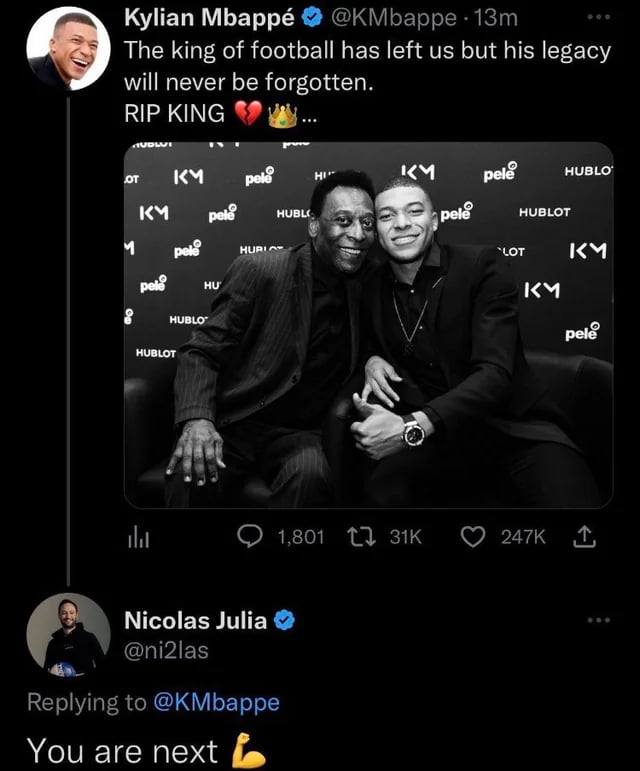
Task: Open the three-dot menu on Mbappé's tweet
Action: click(598, 19)
